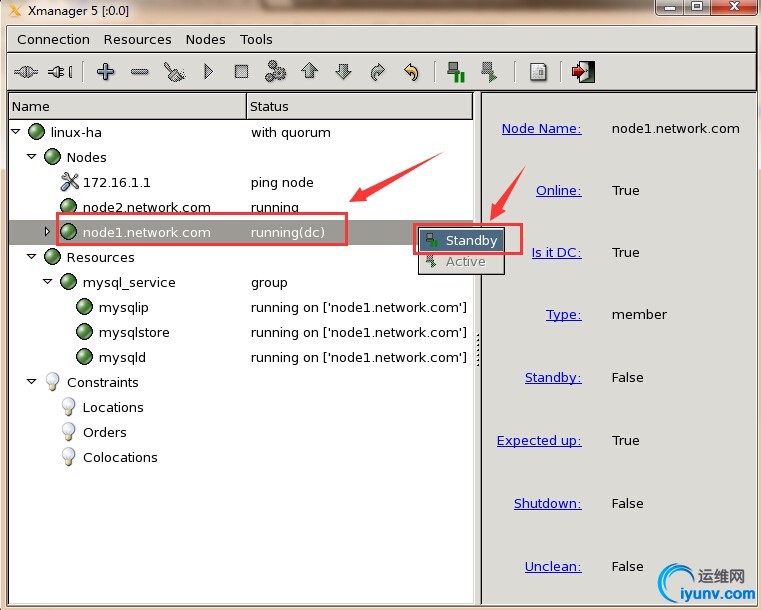Select the 172.16.1.1 ping node row
The width and height of the screenshot is (761, 610).
point(241,182)
